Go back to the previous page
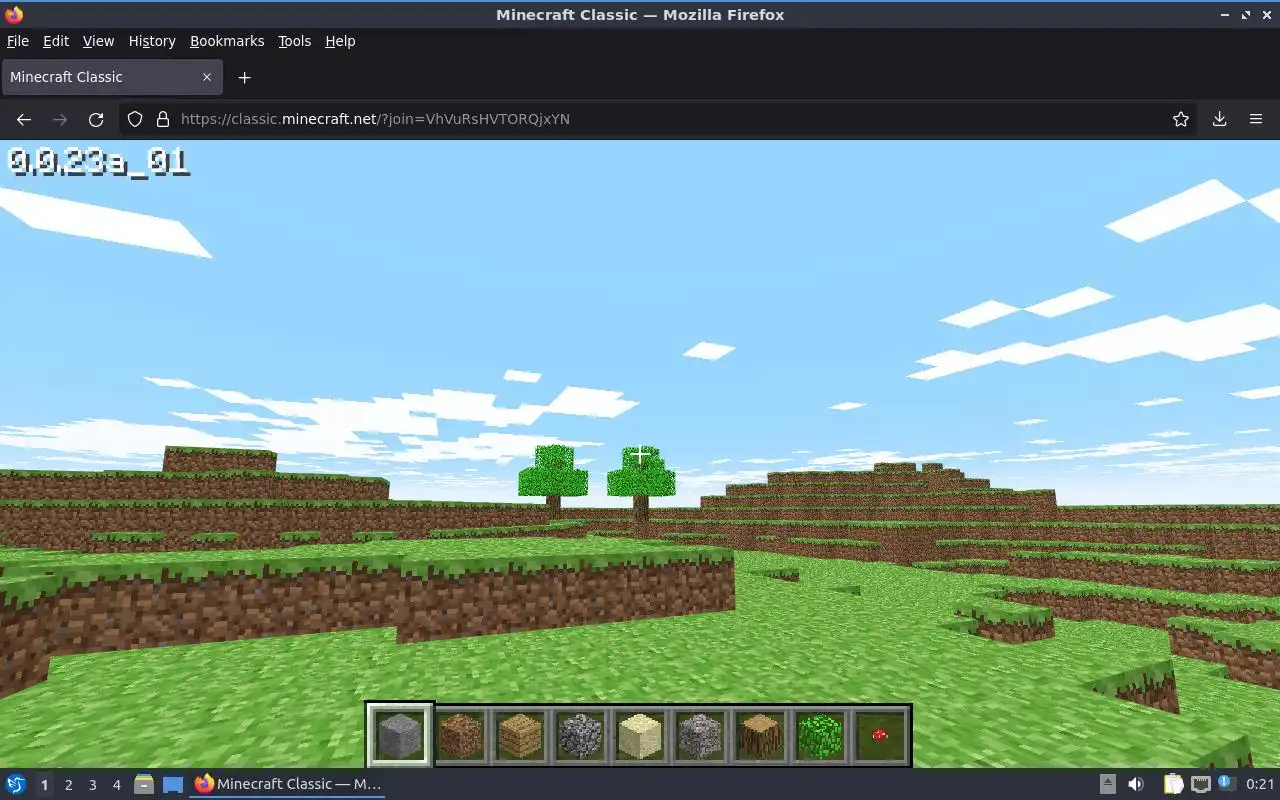 coord(24,119)
